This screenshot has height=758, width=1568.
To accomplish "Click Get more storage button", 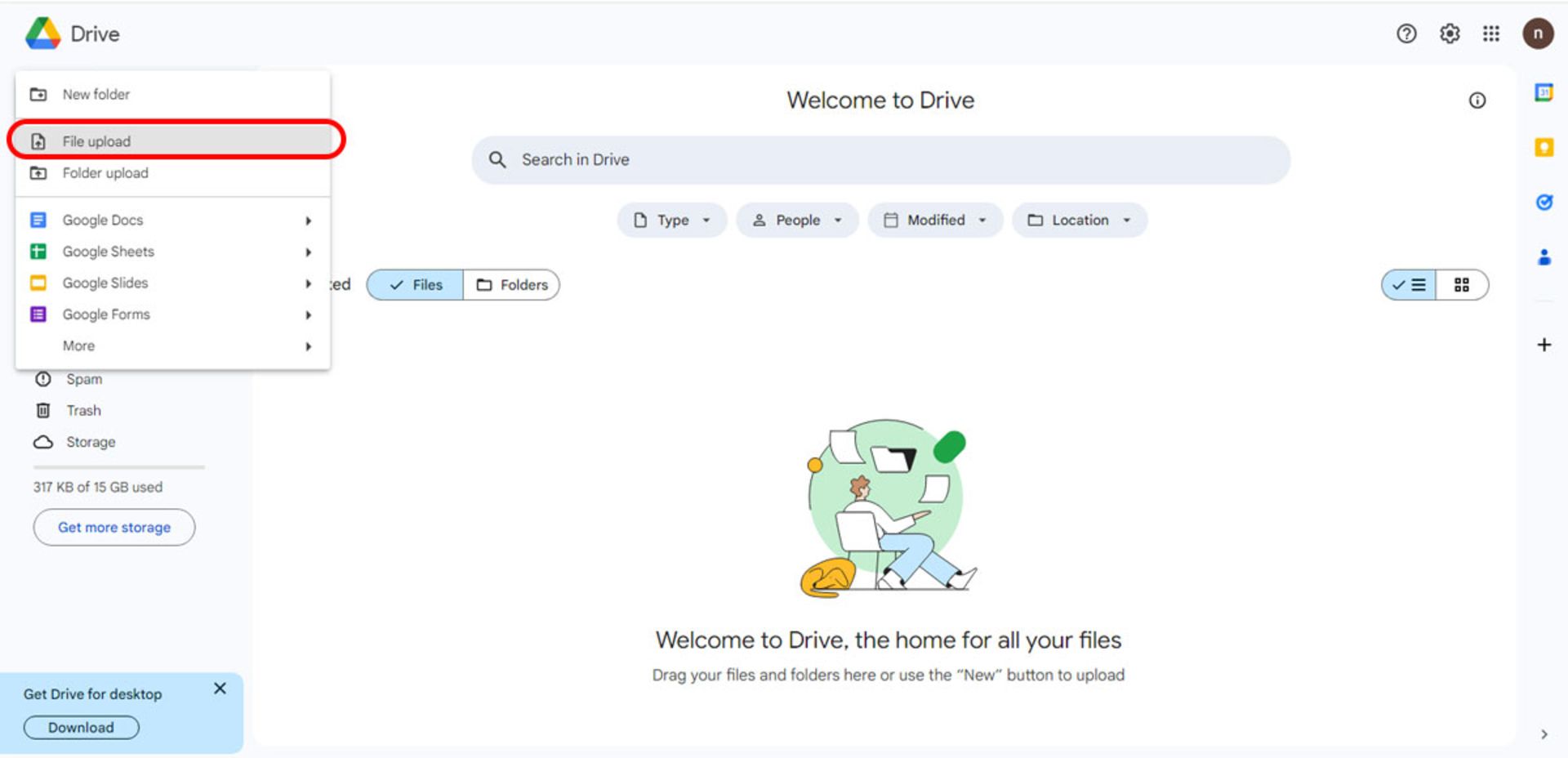I will 114,528.
